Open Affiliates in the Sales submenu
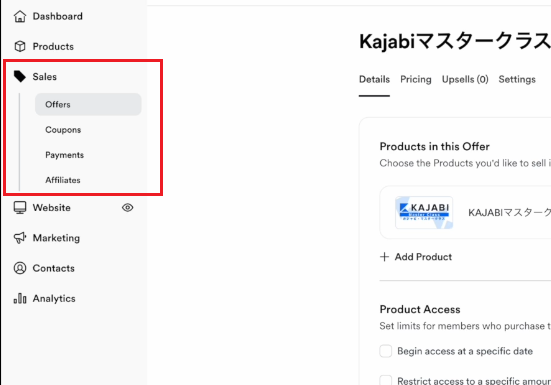Viewport: 551px width, 385px height. [63, 180]
